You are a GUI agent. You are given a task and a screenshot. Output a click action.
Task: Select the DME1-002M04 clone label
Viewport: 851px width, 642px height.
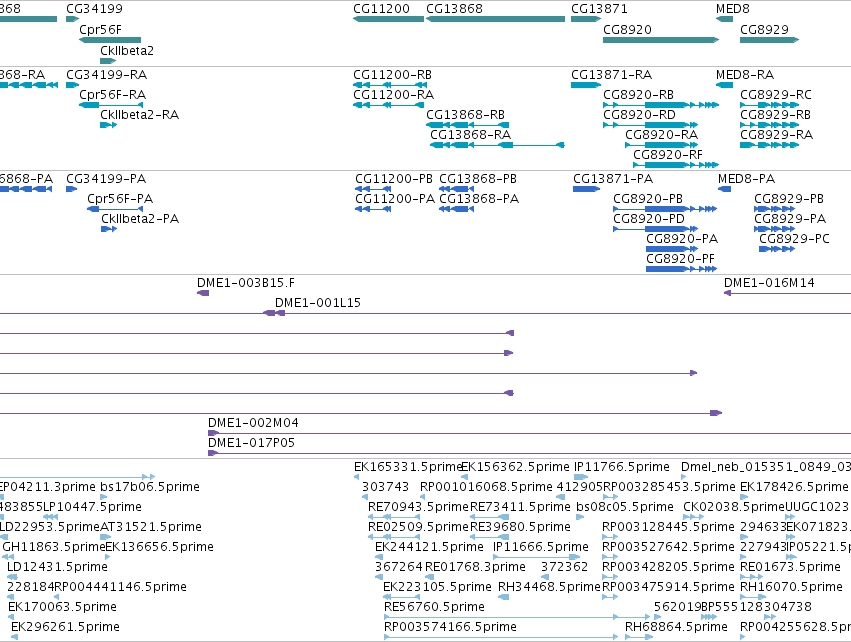[x=253, y=423]
